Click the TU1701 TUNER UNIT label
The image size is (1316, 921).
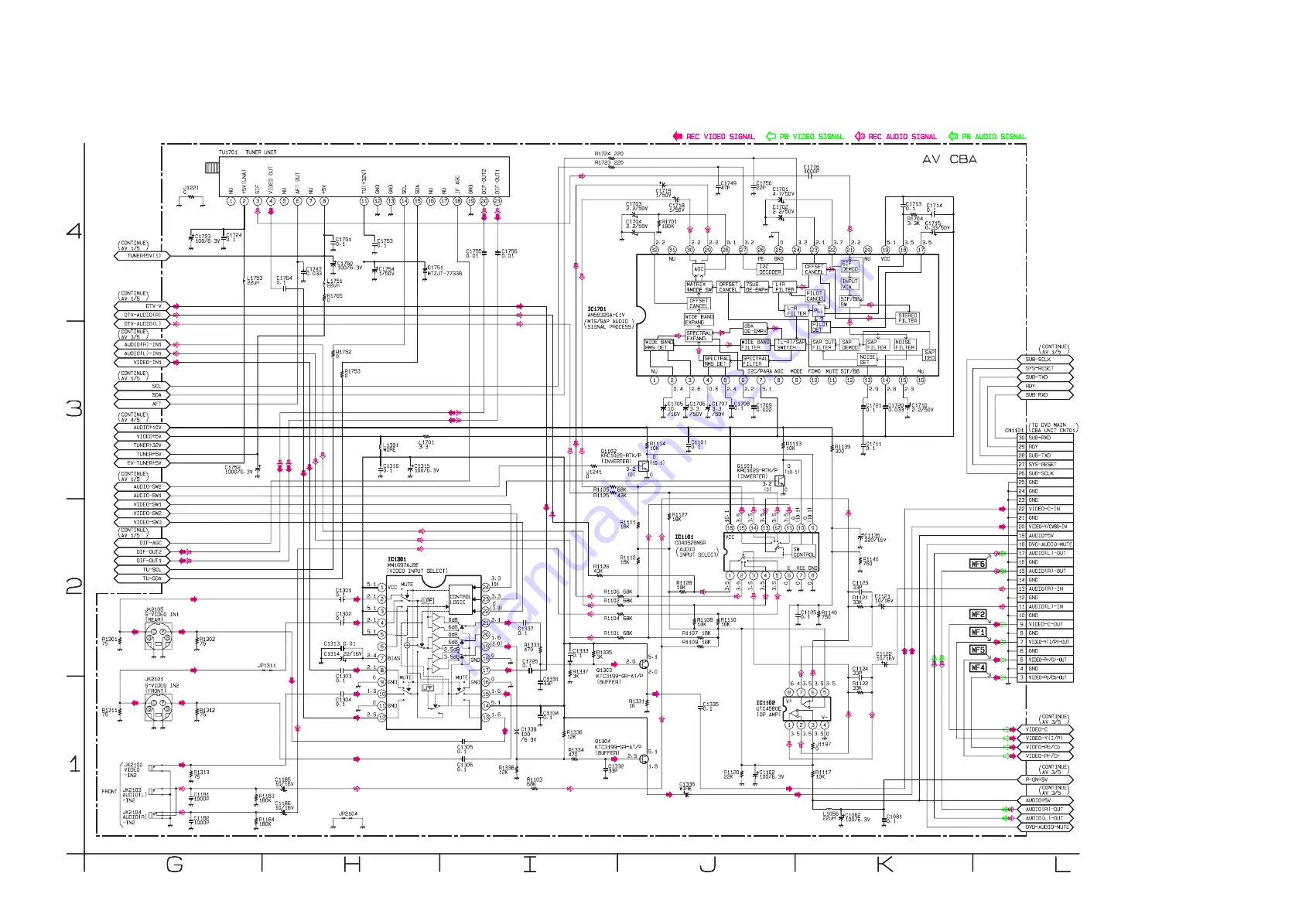[247, 152]
